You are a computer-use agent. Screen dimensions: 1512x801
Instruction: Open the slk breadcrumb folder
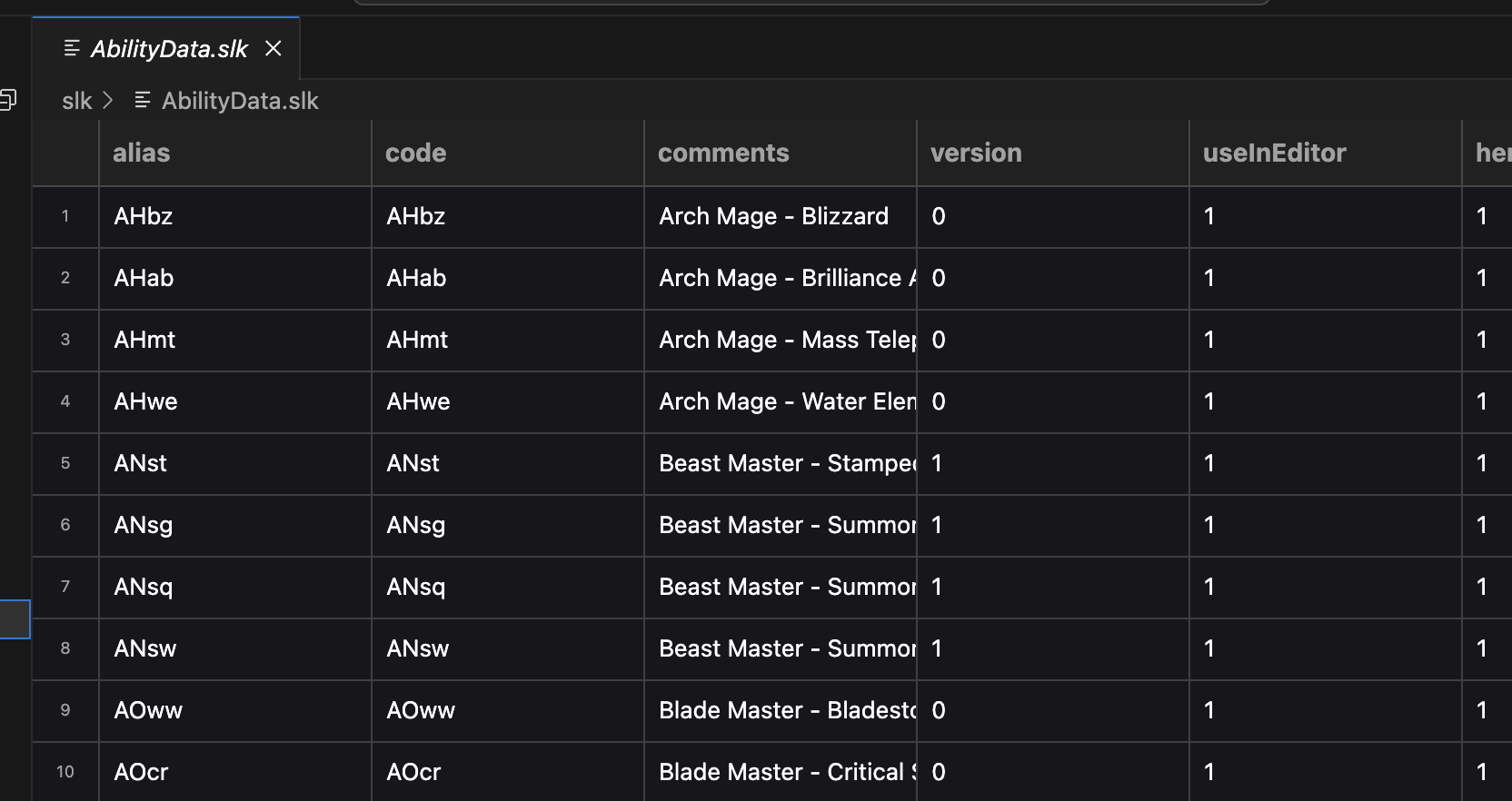[x=76, y=101]
